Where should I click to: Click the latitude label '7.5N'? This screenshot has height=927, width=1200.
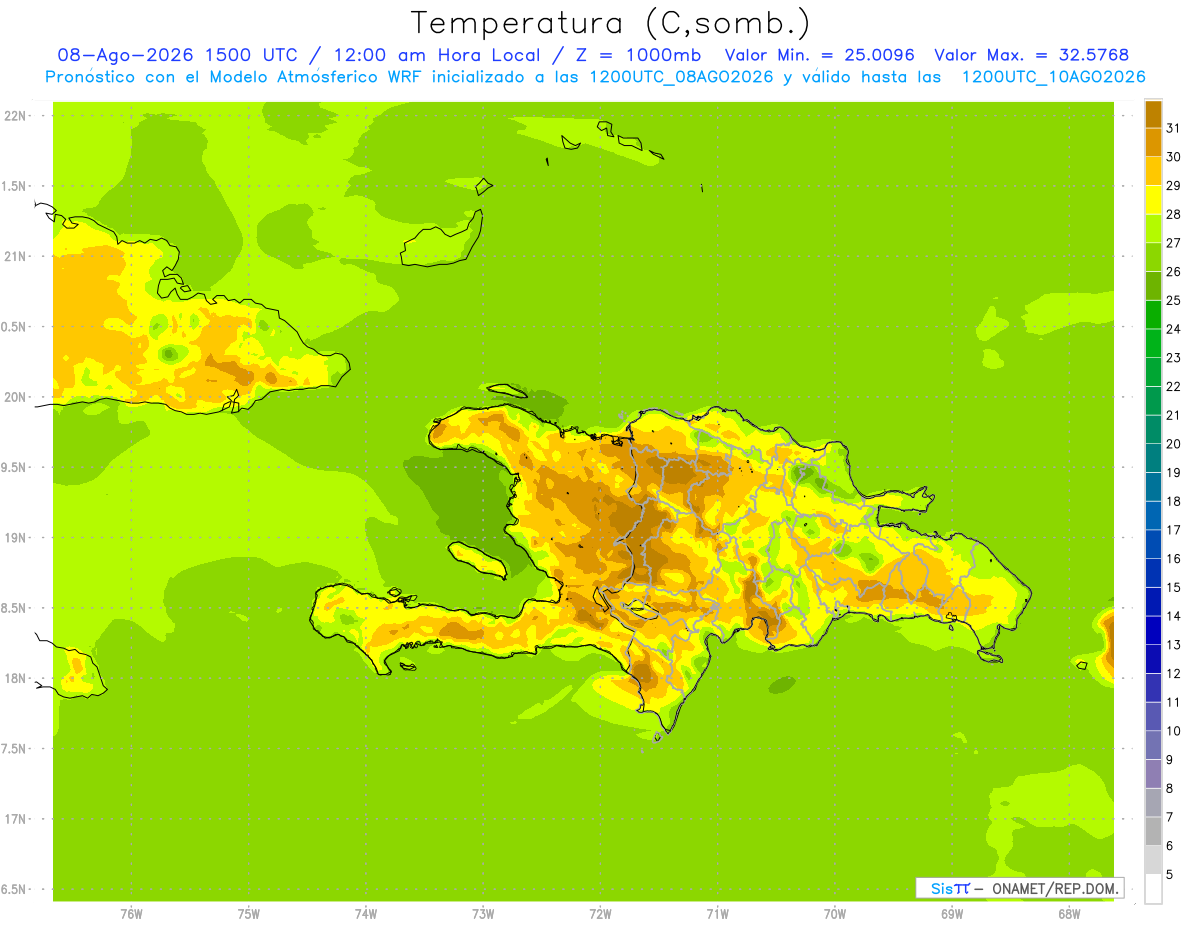tap(14, 749)
